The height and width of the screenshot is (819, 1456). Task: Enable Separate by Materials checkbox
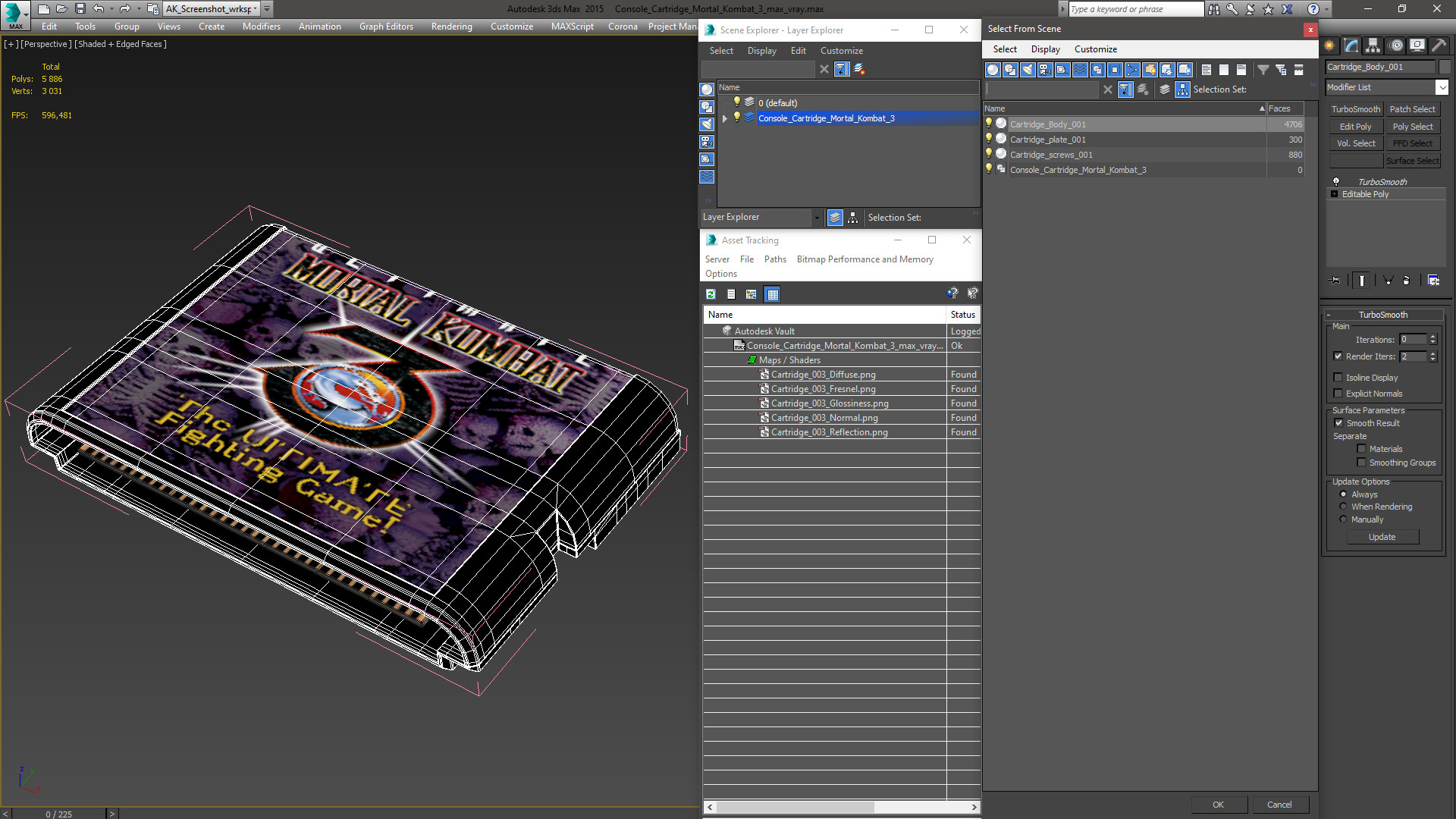point(1361,449)
